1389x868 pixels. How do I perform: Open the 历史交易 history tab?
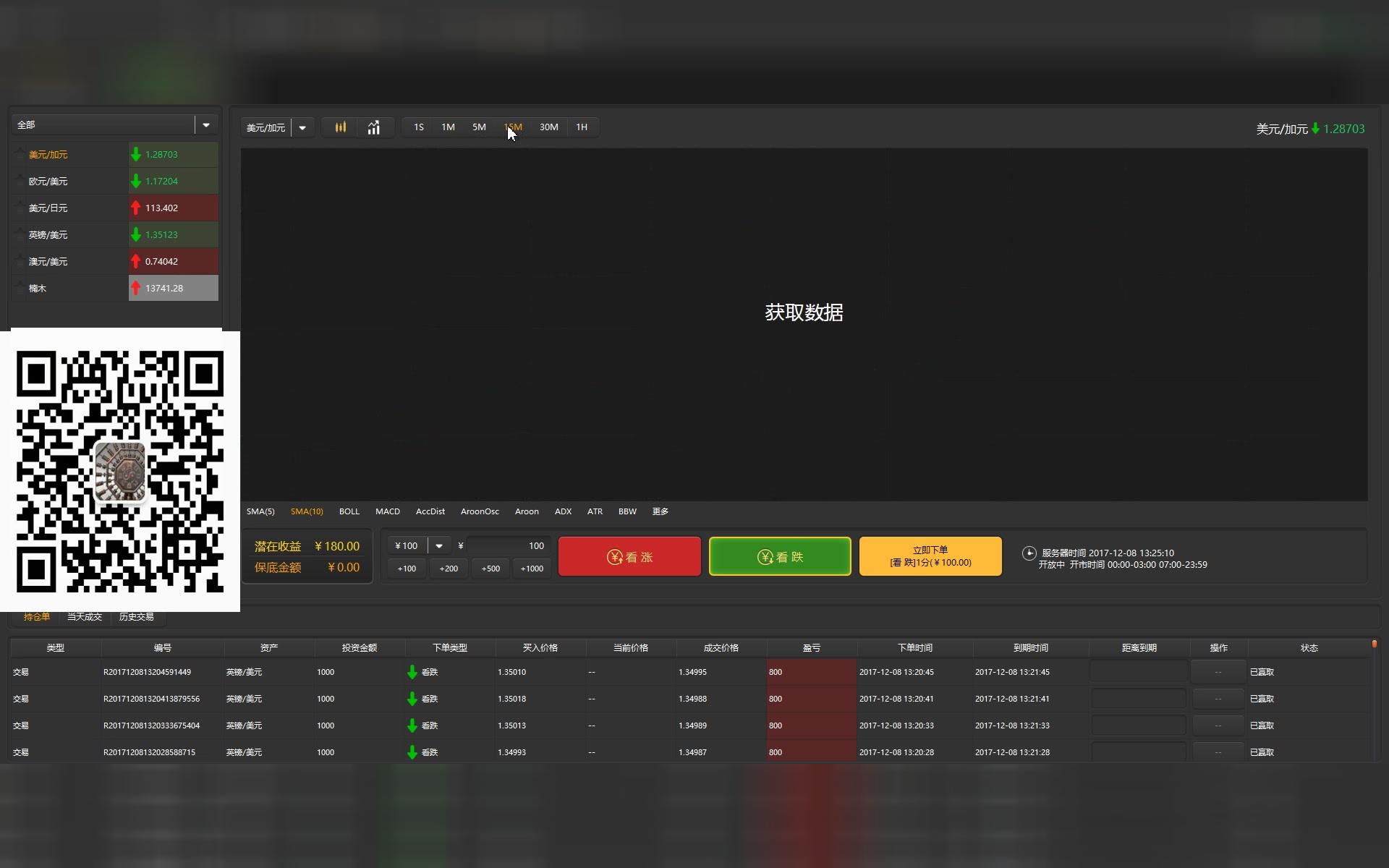[x=137, y=617]
